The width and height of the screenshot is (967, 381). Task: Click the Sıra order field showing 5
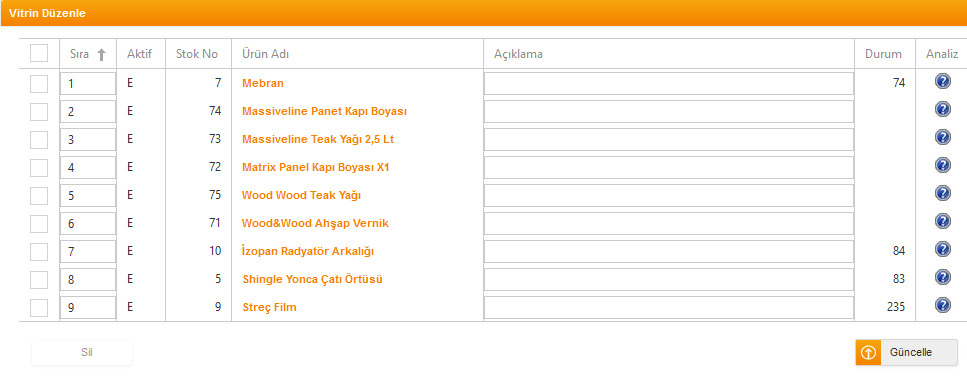(88, 195)
